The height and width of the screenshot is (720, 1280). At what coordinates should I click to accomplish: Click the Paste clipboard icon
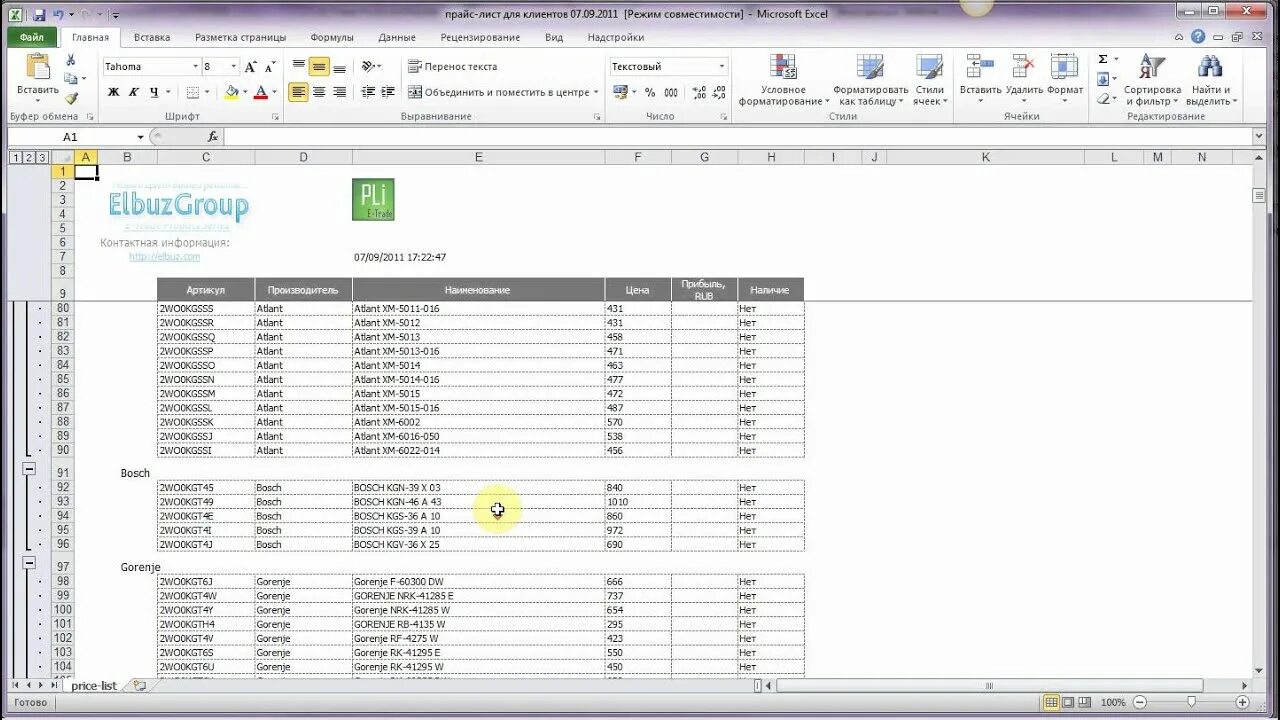coord(38,67)
